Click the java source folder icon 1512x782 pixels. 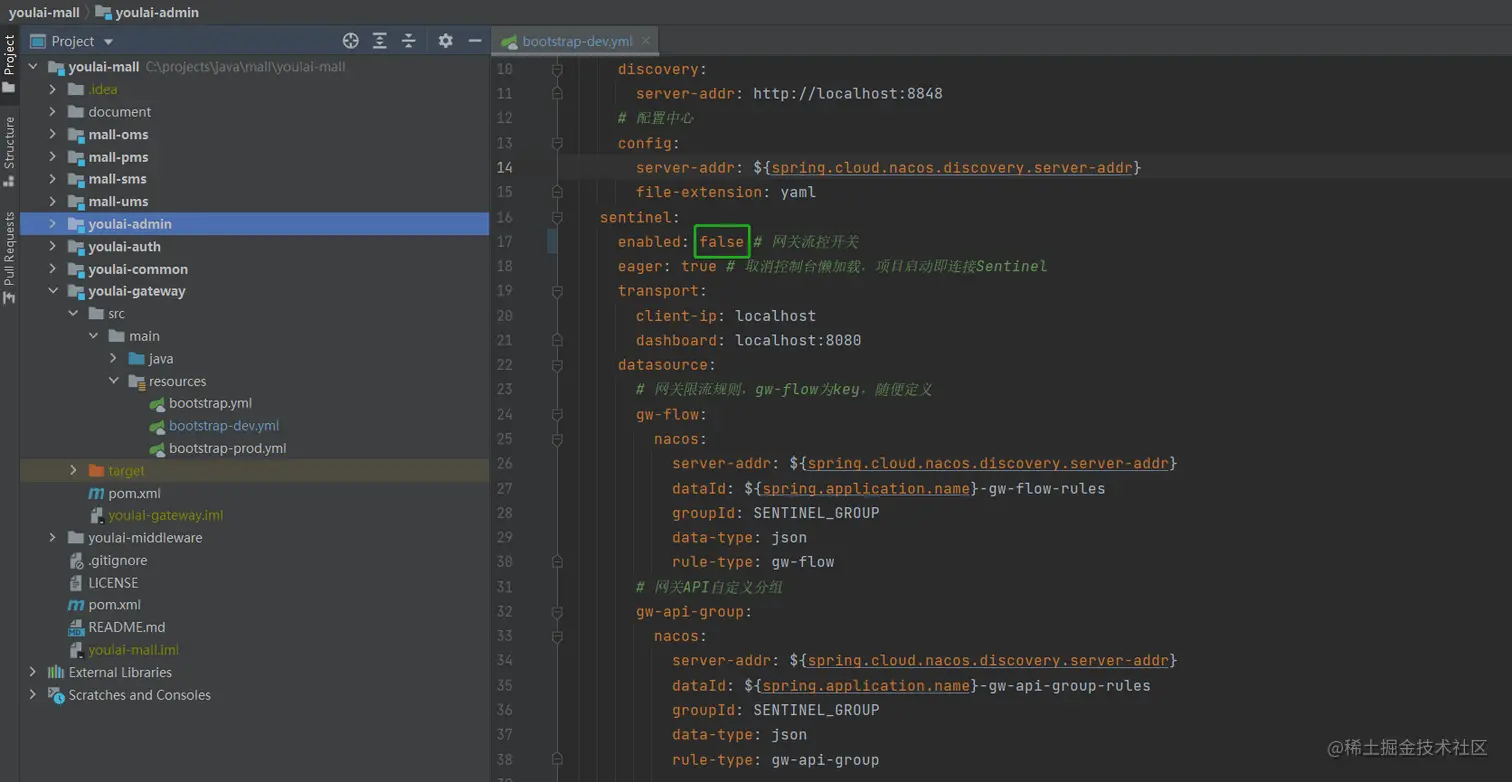tap(136, 358)
